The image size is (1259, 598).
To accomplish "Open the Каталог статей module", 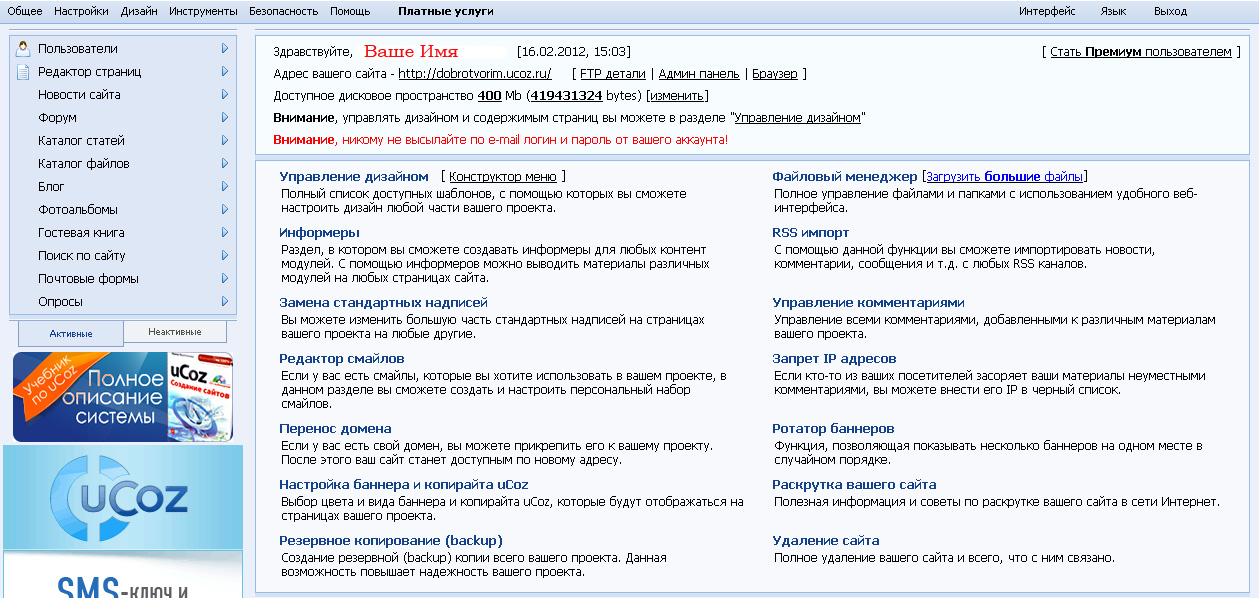I will pyautogui.click(x=81, y=140).
